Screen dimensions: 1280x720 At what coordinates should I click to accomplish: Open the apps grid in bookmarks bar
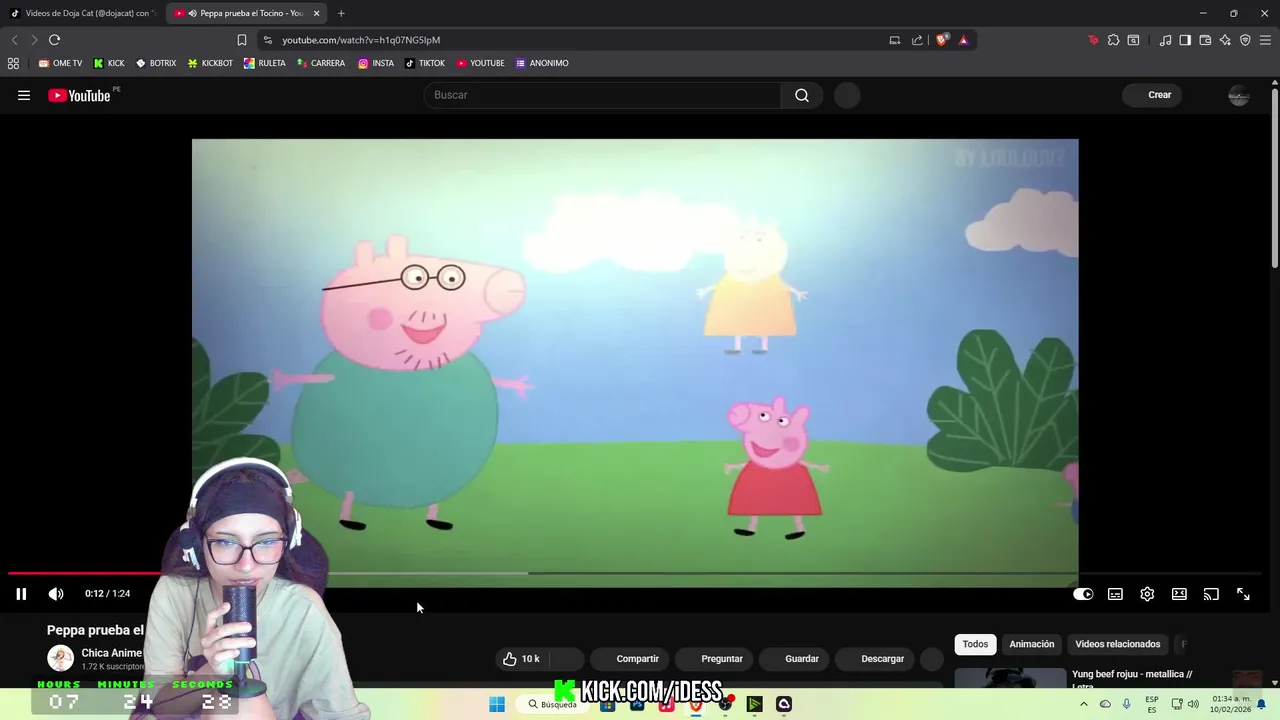coord(13,63)
